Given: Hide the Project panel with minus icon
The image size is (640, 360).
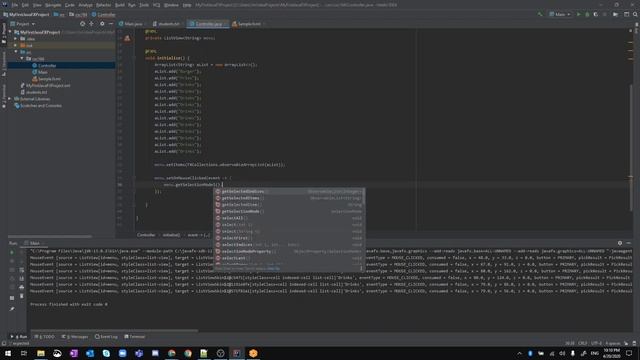Looking at the screenshot, I should pos(111,24).
